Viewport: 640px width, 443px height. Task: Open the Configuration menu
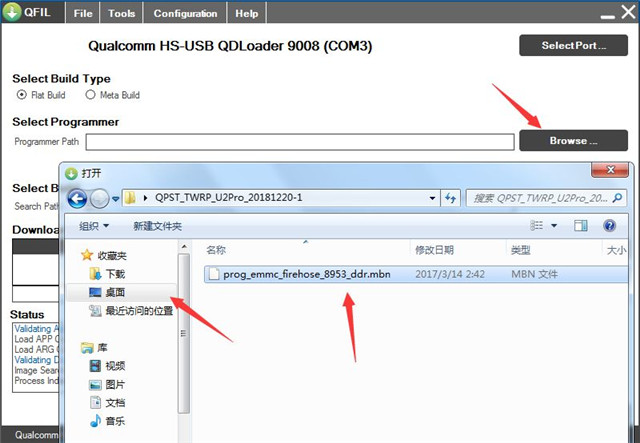185,14
